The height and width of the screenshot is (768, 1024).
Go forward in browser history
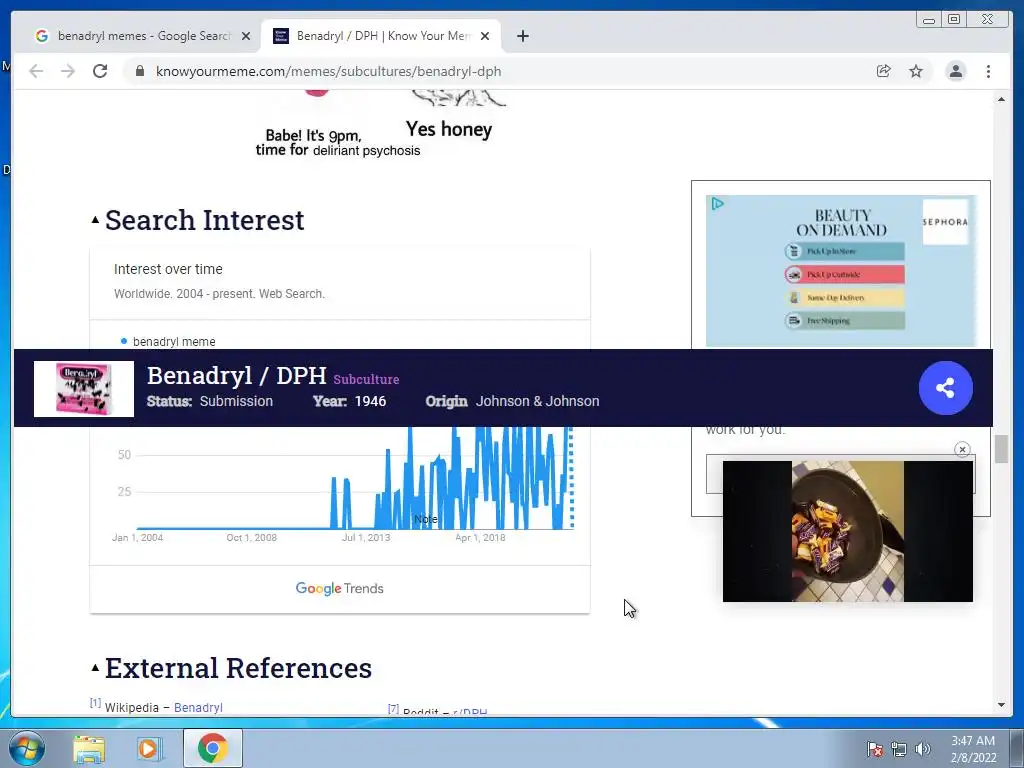pos(68,71)
